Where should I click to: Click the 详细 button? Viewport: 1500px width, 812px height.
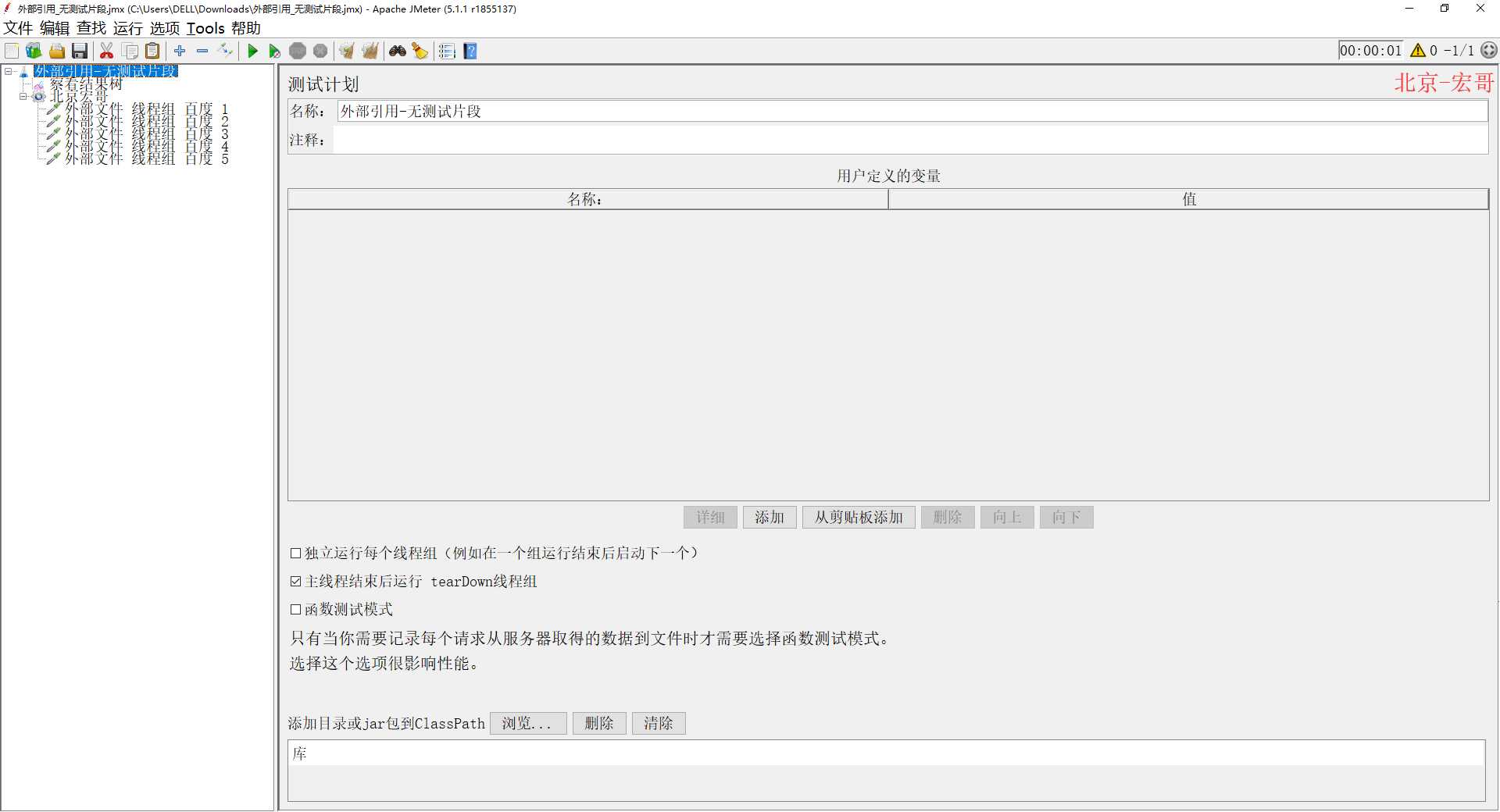[x=710, y=517]
